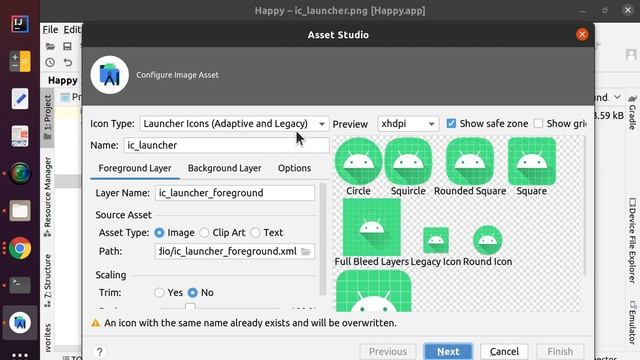Viewport: 640px width, 360px height.
Task: Click the Next button
Action: (x=448, y=351)
